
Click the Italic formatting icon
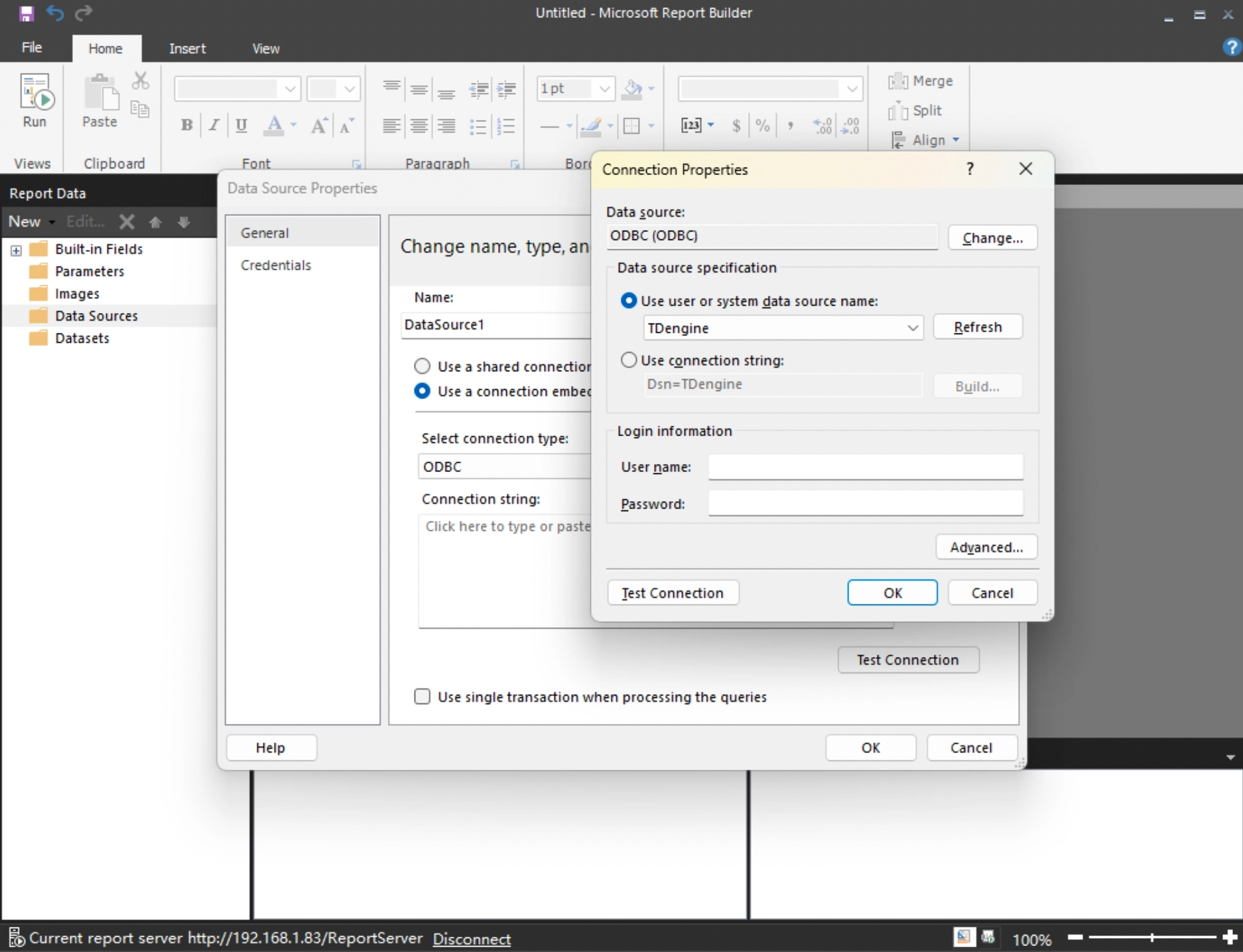214,125
